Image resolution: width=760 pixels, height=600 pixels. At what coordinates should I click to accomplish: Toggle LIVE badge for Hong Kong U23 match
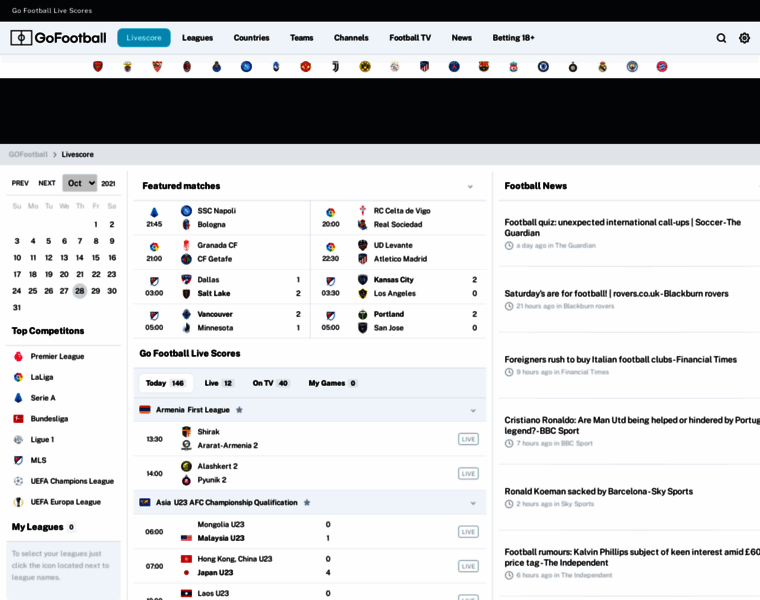click(x=468, y=566)
